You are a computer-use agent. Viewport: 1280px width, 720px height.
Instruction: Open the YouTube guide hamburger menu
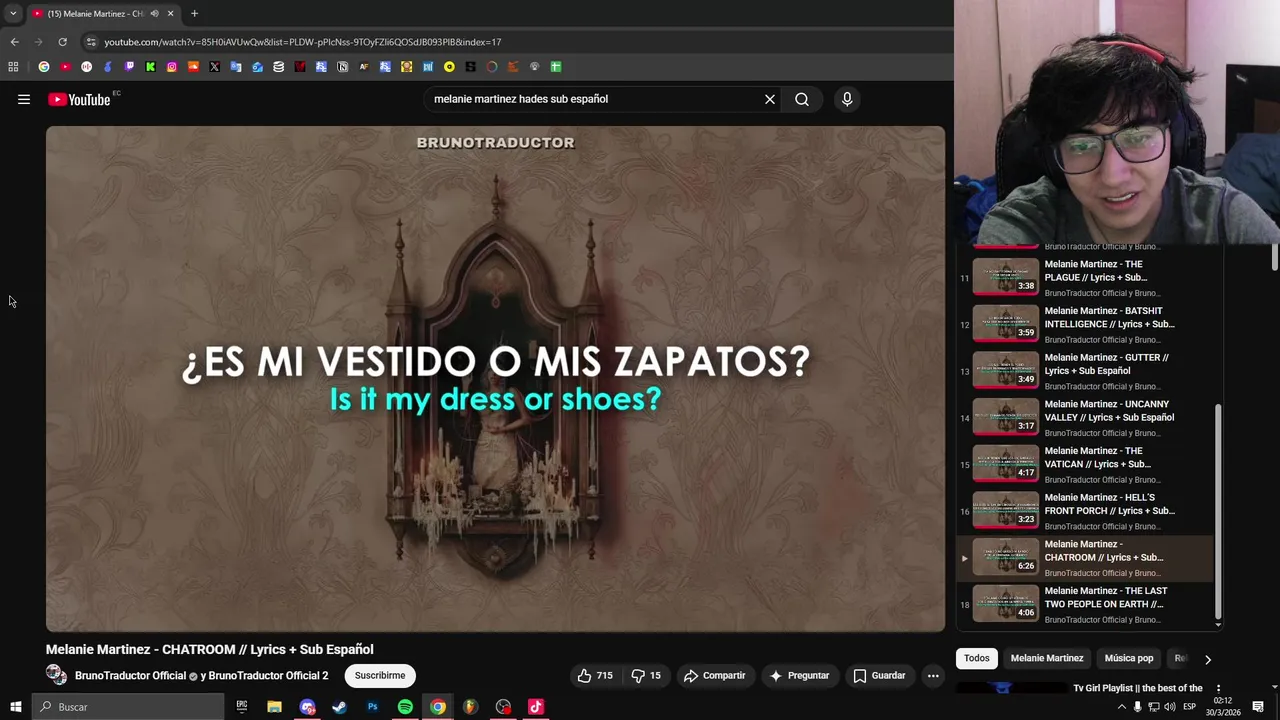pos(24,99)
